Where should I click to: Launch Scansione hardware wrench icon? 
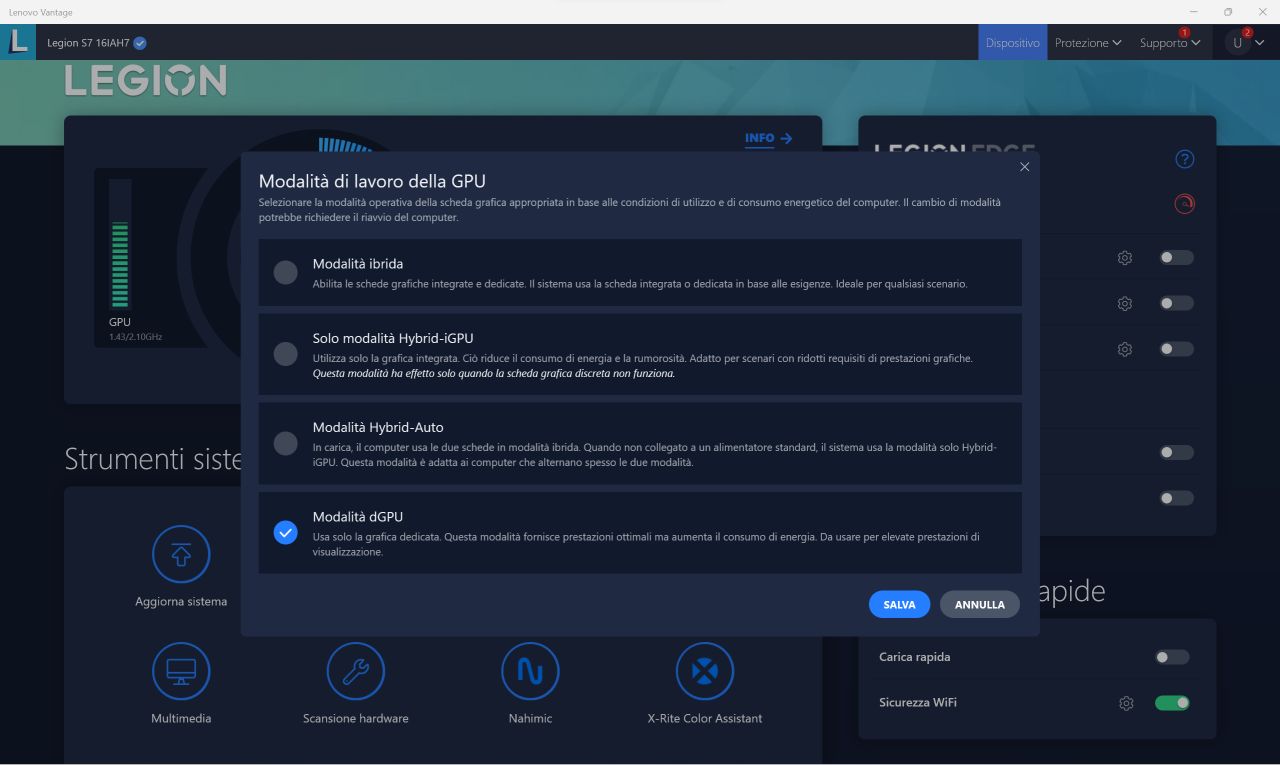click(356, 671)
